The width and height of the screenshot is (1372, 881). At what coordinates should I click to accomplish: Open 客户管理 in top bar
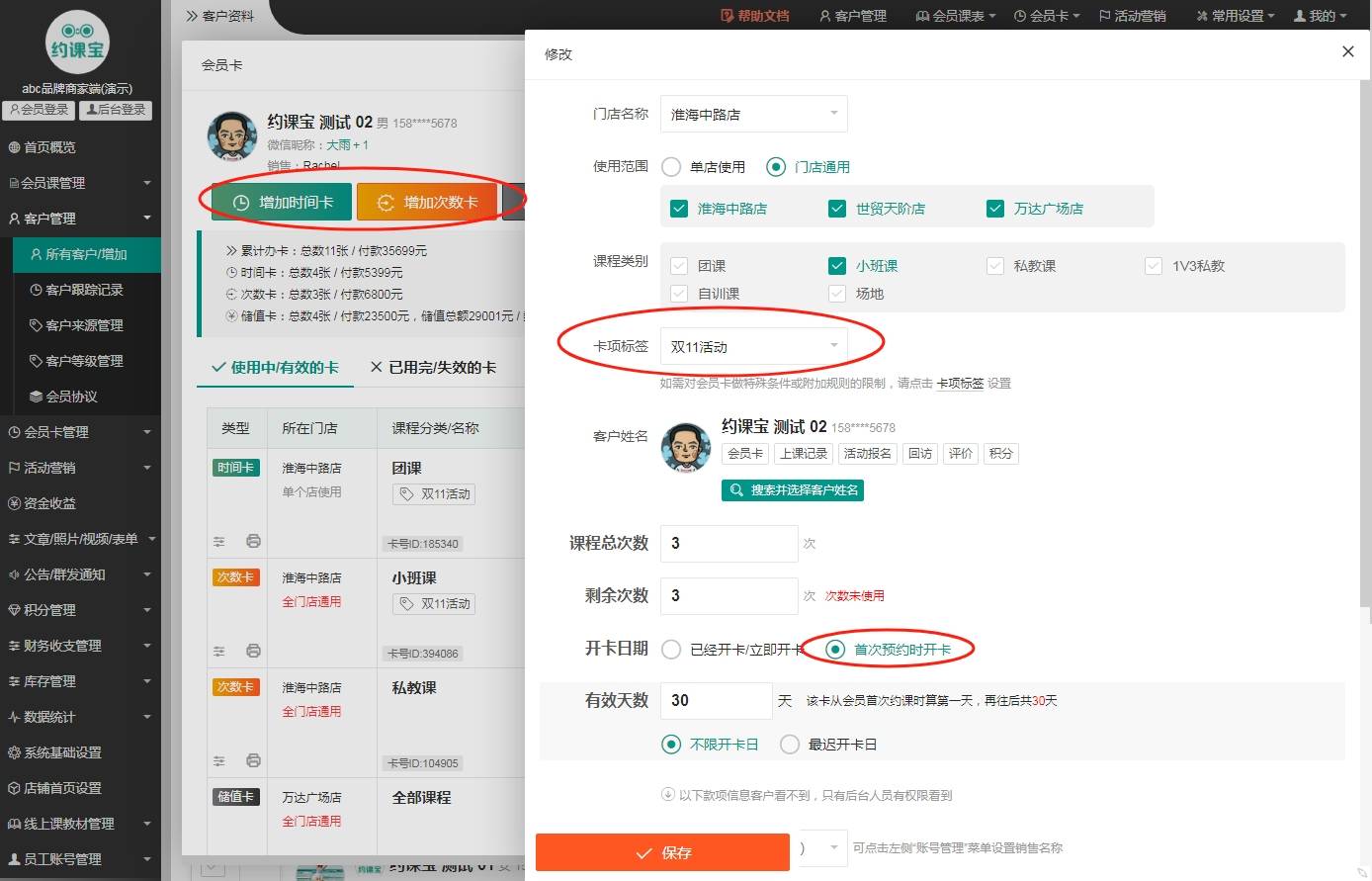[x=853, y=16]
